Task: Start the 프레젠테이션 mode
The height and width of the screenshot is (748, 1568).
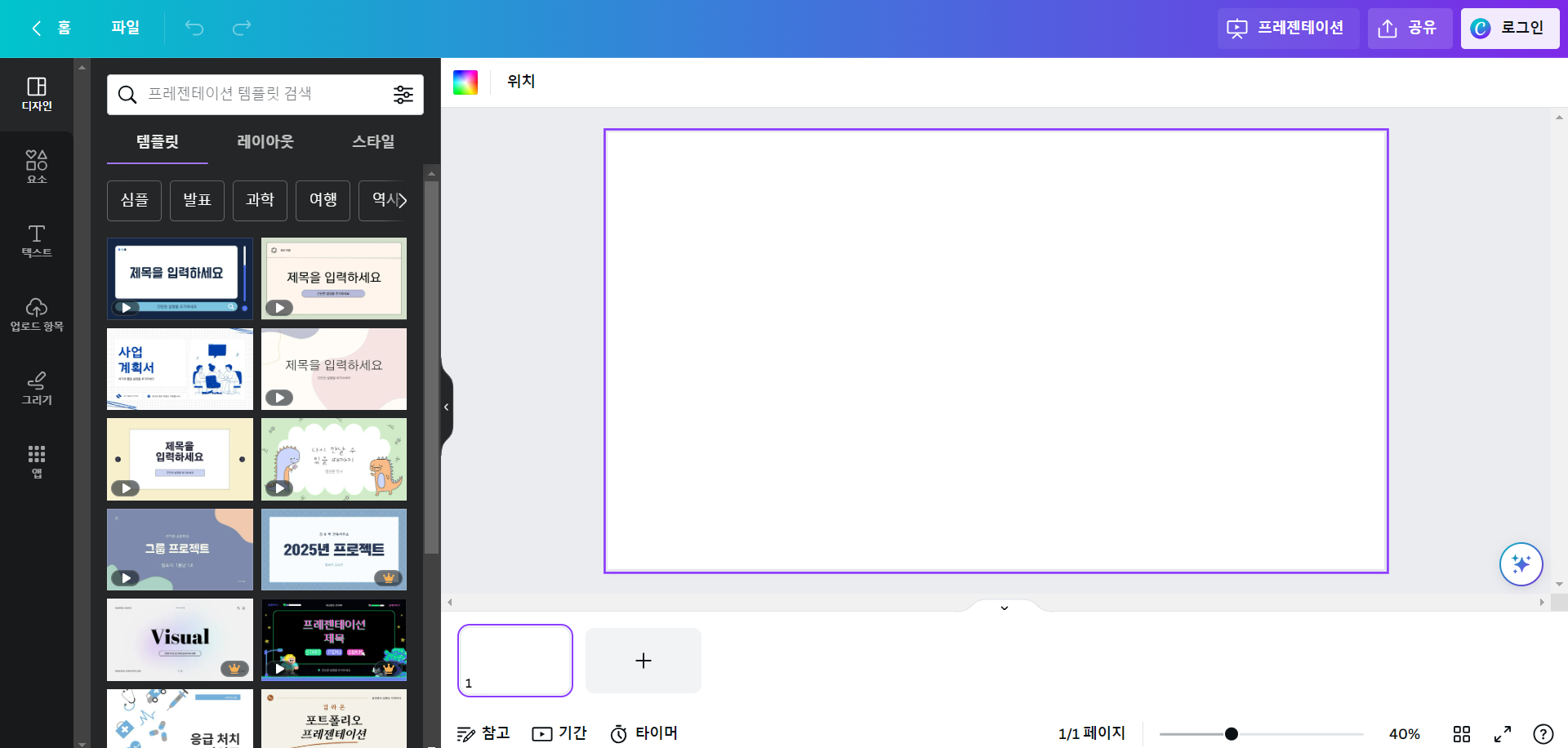Action: (1288, 28)
